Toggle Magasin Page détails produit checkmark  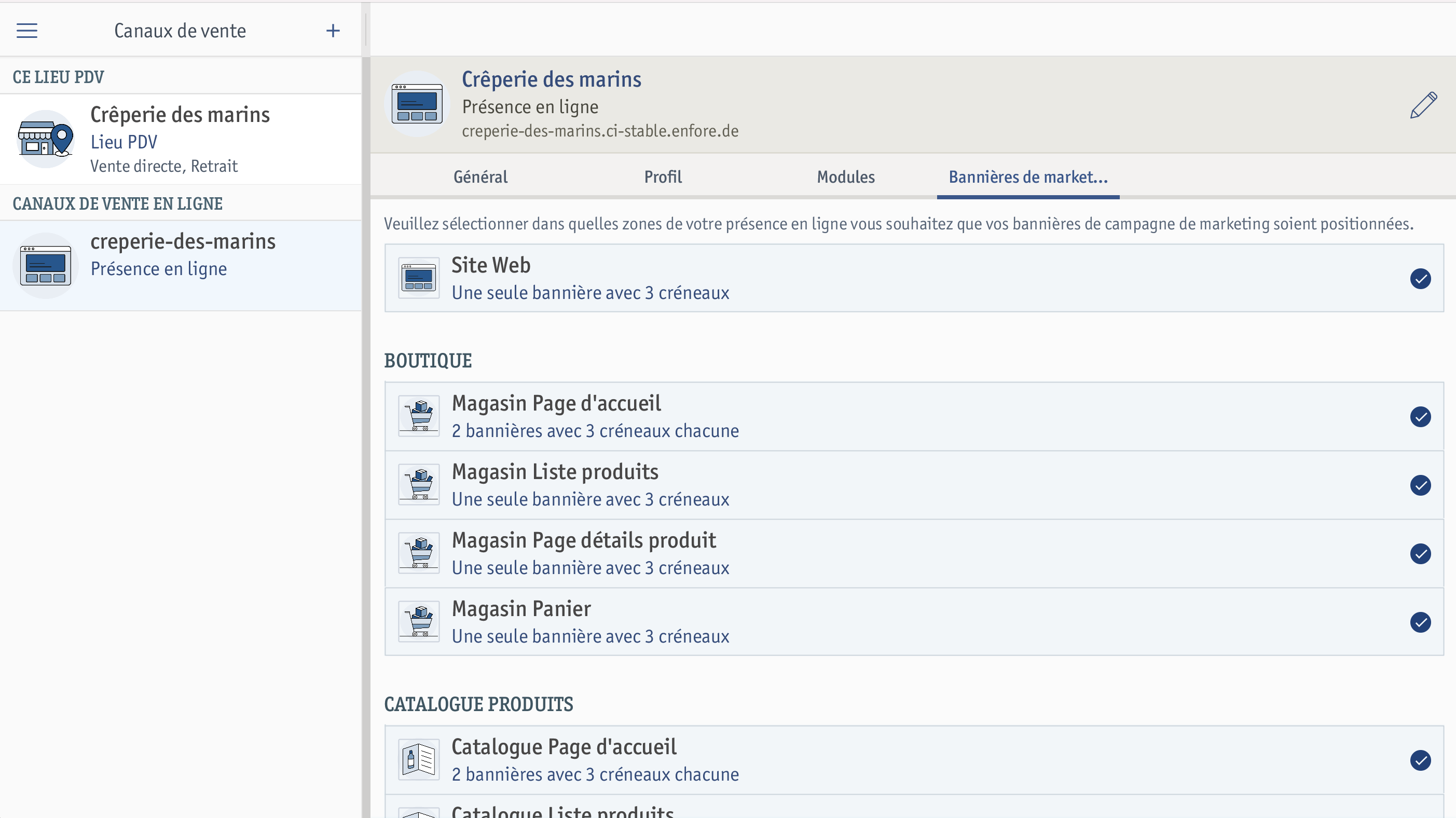1420,553
